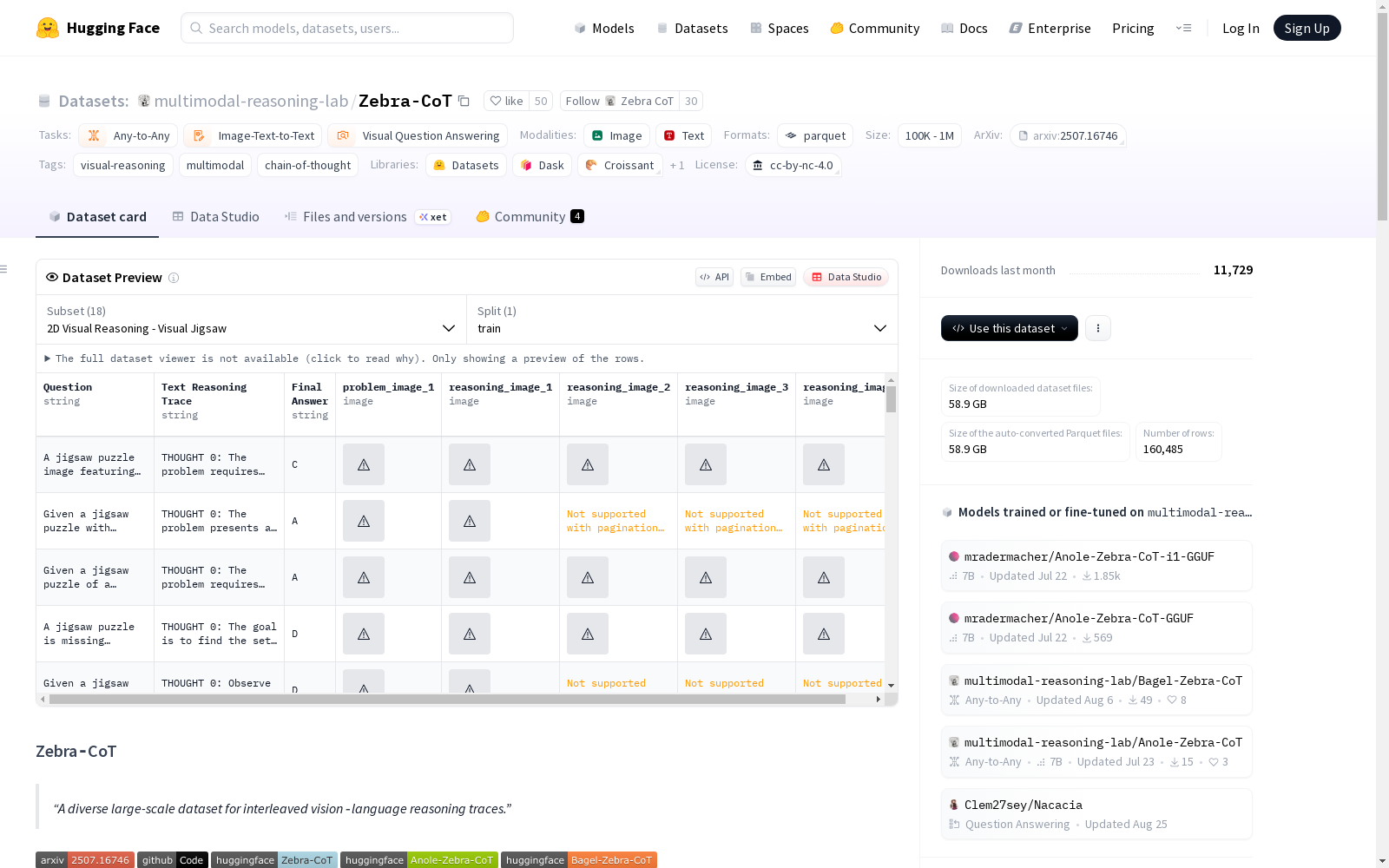Screen dimensions: 1389x868
Task: Select the chain-of-thought tag
Action: 307,165
